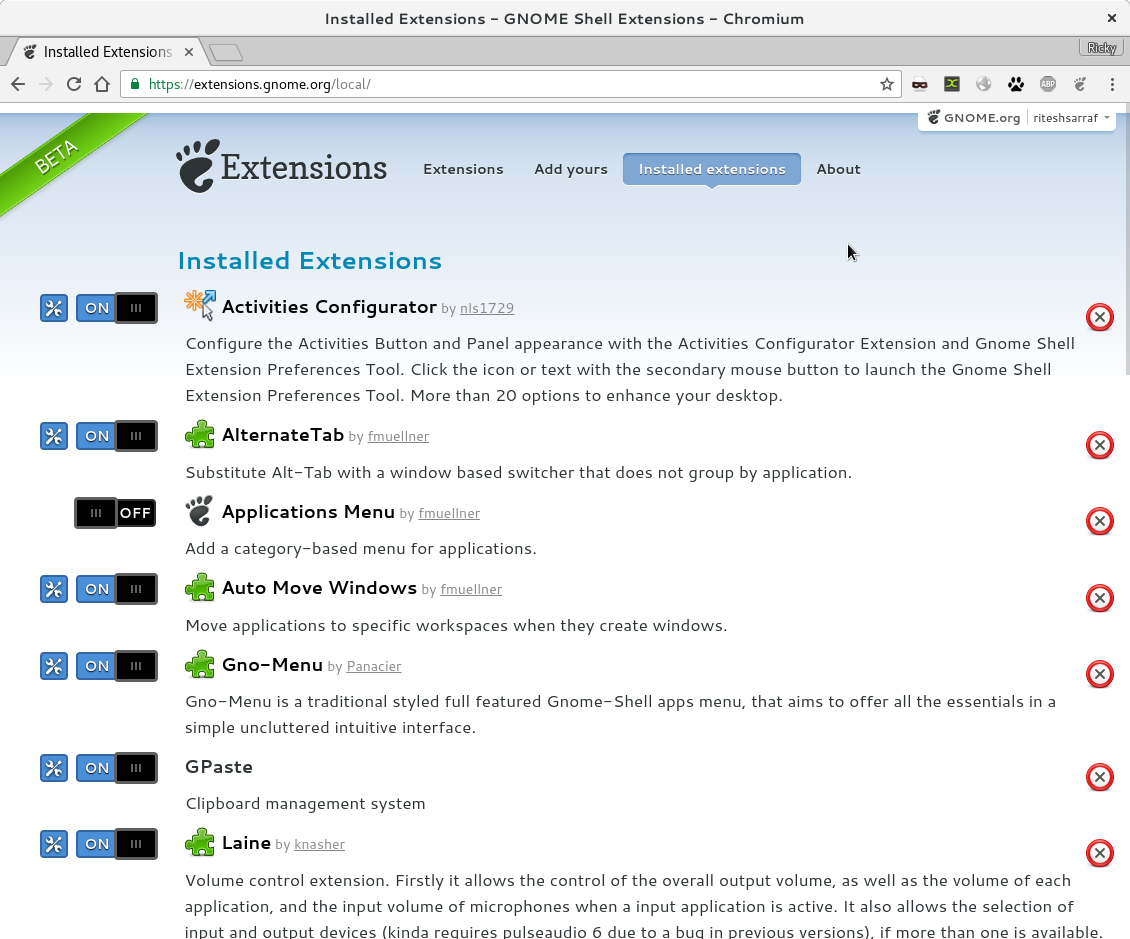The height and width of the screenshot is (939, 1130).
Task: Open the About page
Action: point(838,169)
